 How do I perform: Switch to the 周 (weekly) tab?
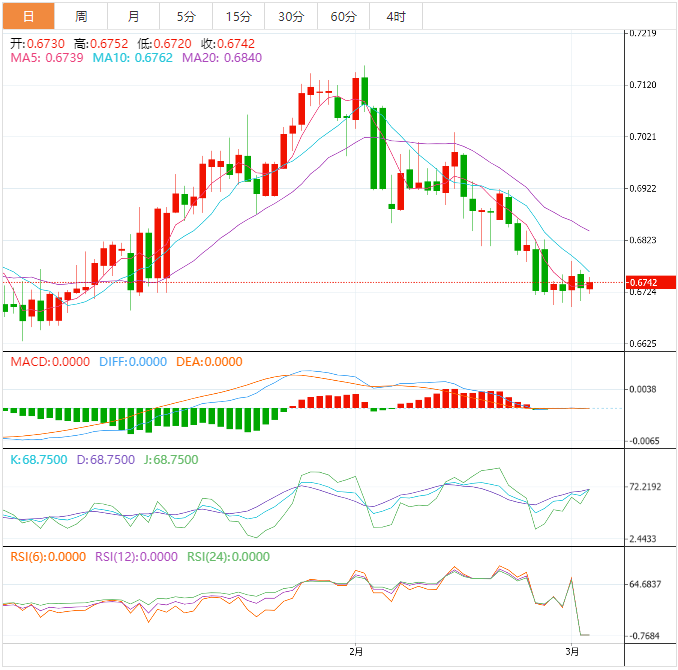tap(81, 16)
